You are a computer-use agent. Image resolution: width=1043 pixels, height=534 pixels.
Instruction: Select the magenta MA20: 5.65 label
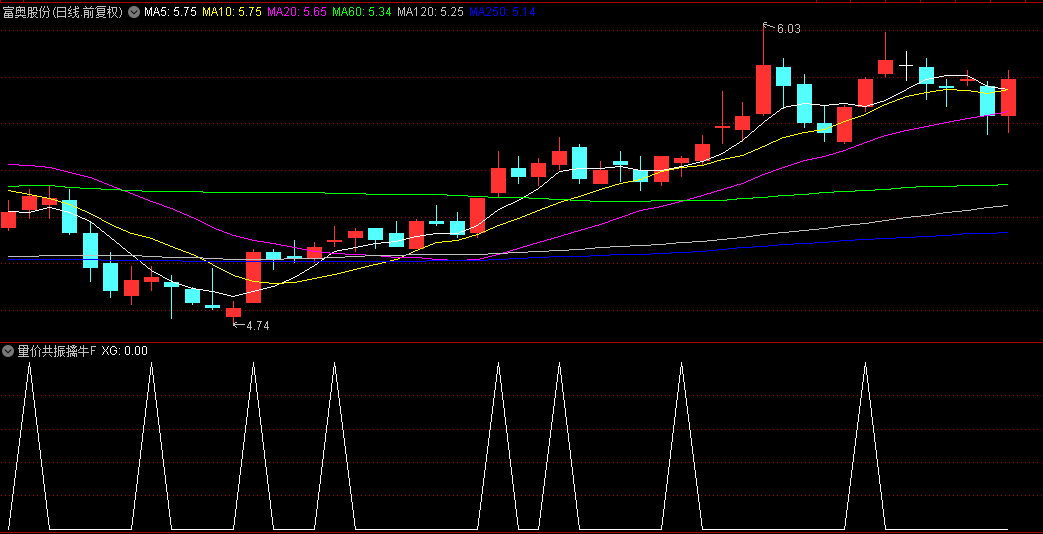tap(297, 12)
